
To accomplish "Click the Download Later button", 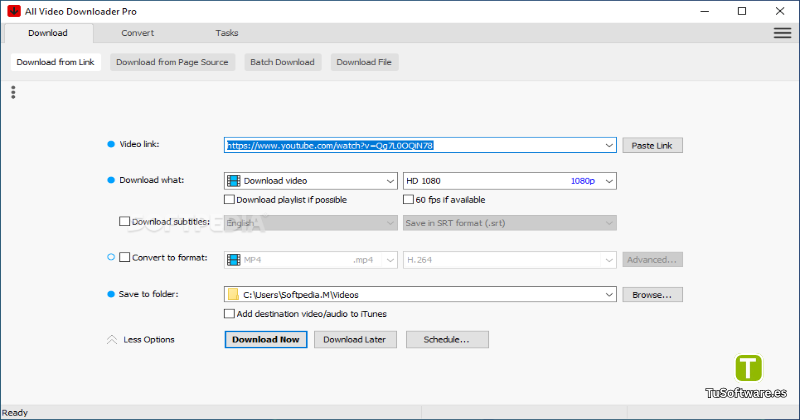I will [355, 339].
